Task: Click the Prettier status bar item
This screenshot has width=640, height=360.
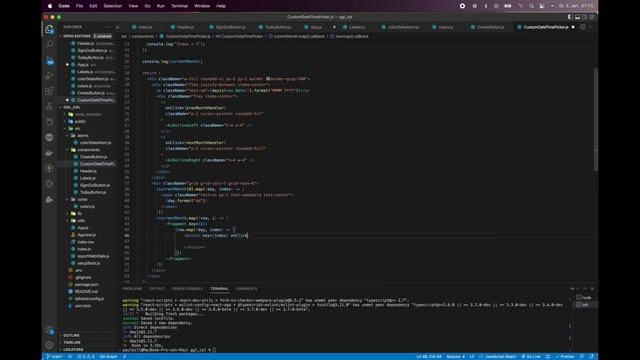Action: coord(565,357)
